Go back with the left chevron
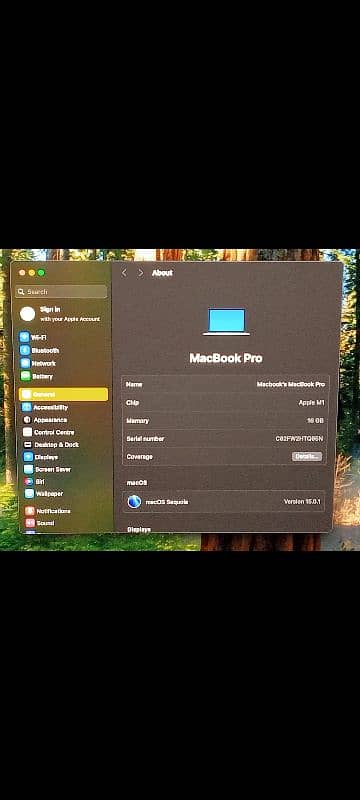 pos(124,273)
